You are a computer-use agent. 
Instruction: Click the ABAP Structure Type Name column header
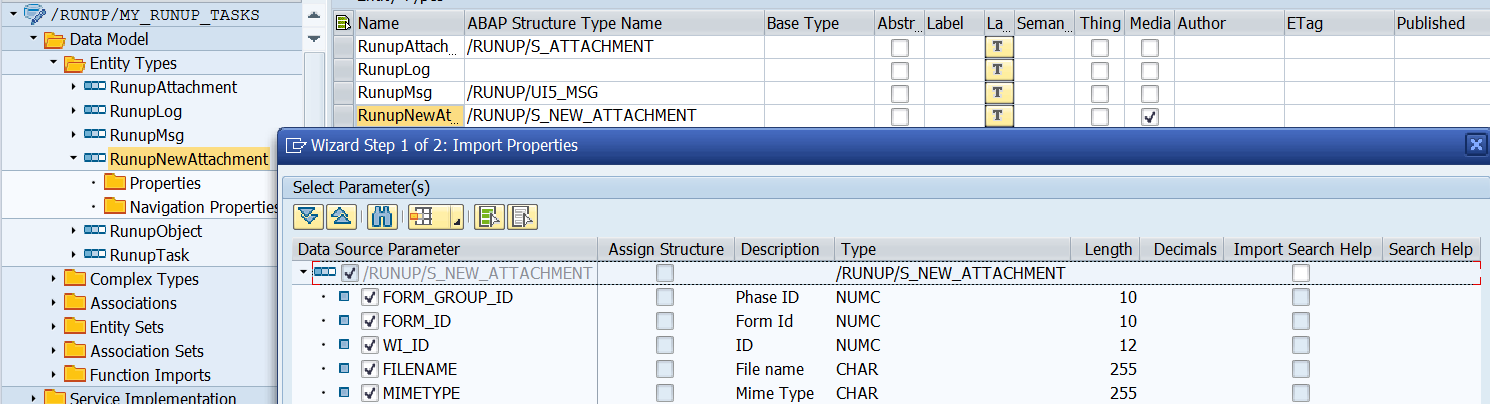(x=564, y=23)
